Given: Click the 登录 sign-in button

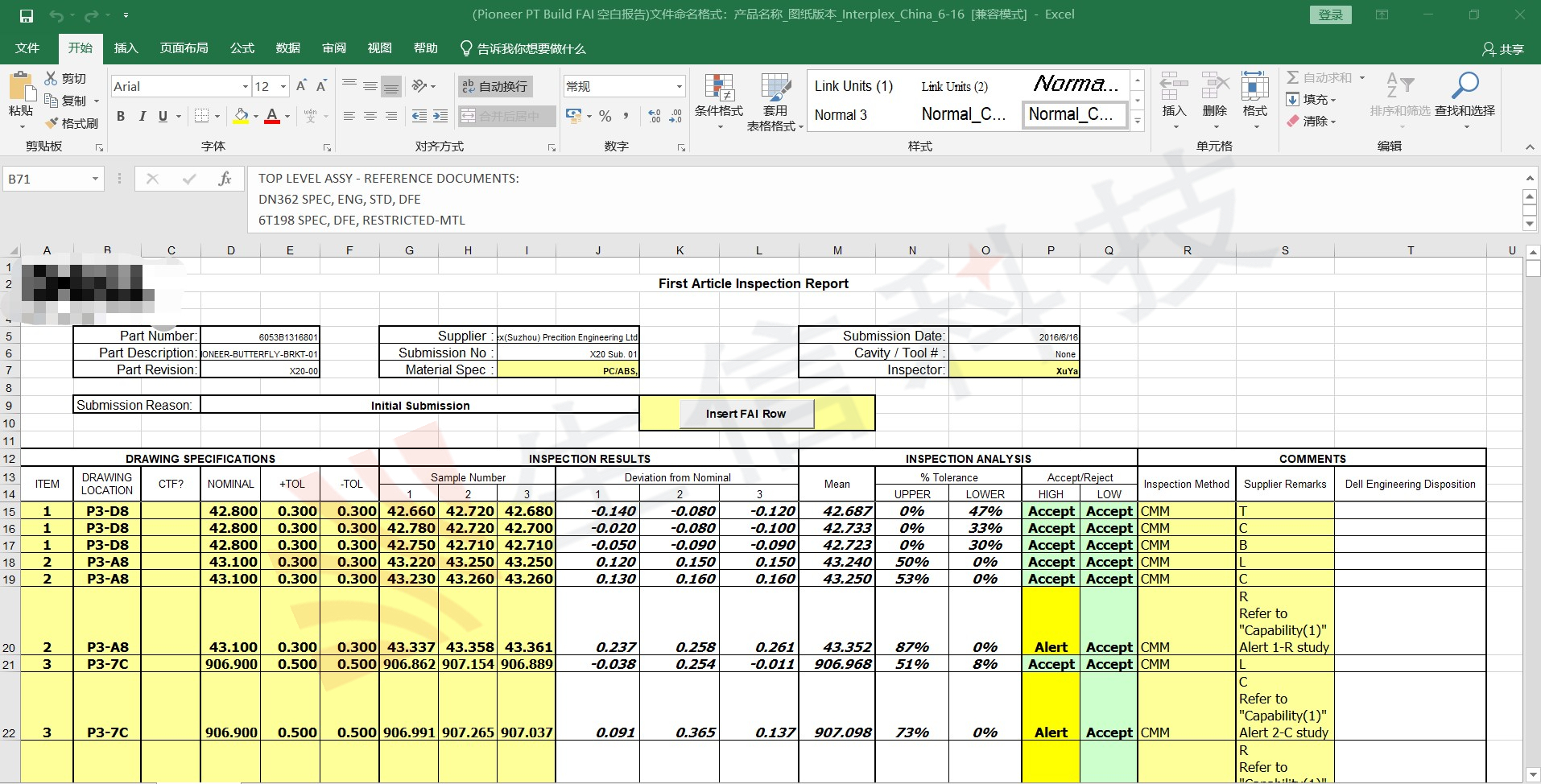Looking at the screenshot, I should coord(1330,15).
